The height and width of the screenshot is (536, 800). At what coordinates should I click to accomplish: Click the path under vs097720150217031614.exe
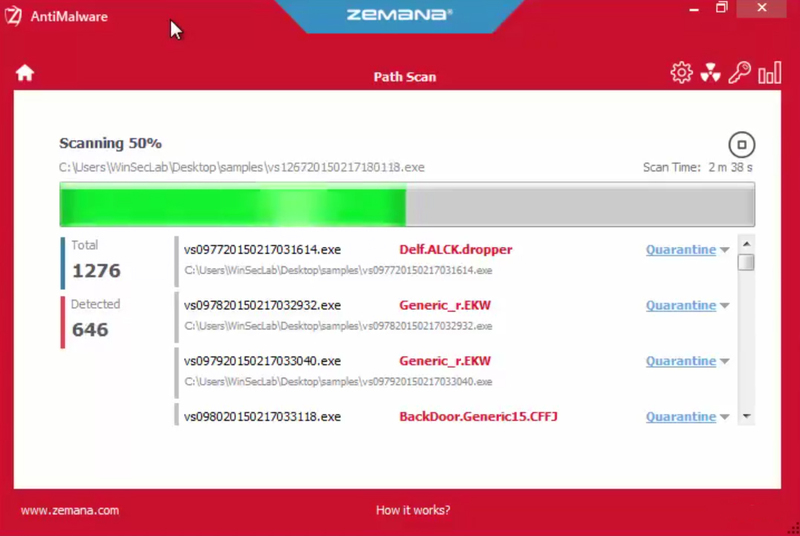pos(338,270)
